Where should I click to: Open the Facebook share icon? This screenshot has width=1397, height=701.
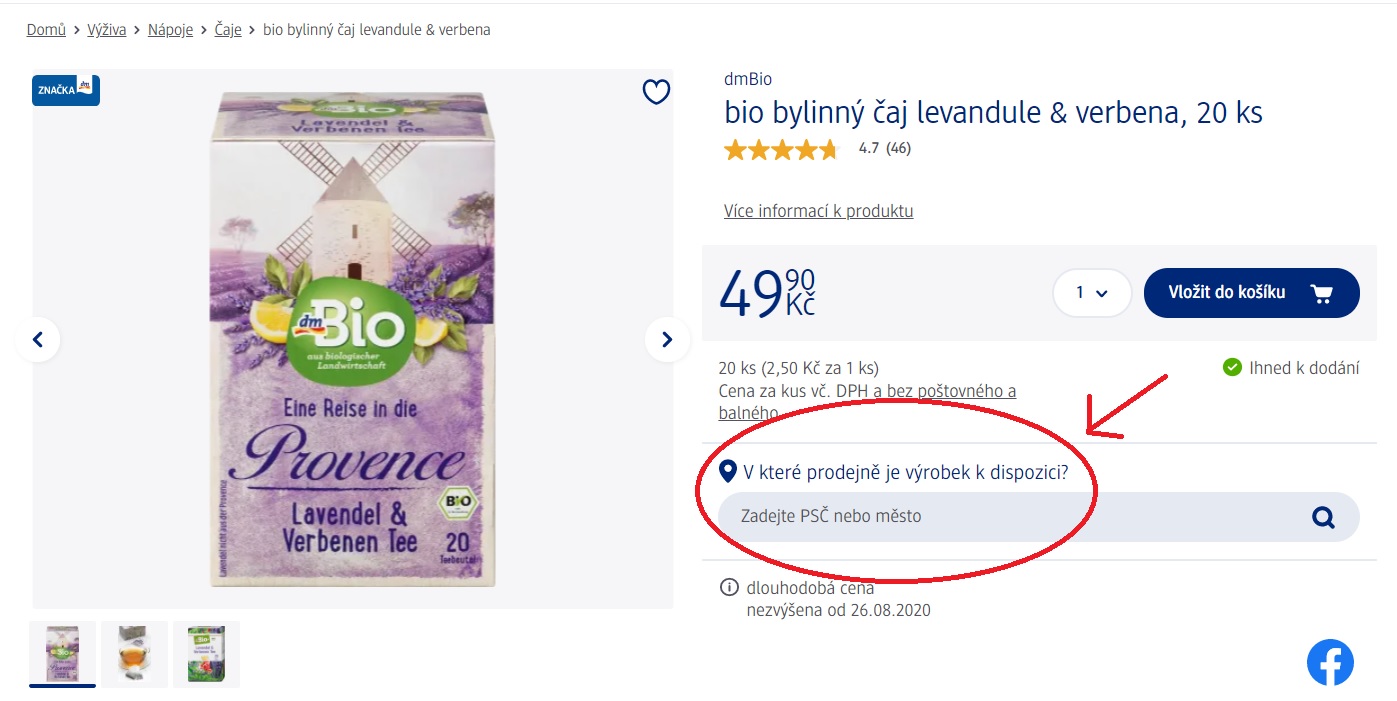[x=1330, y=663]
